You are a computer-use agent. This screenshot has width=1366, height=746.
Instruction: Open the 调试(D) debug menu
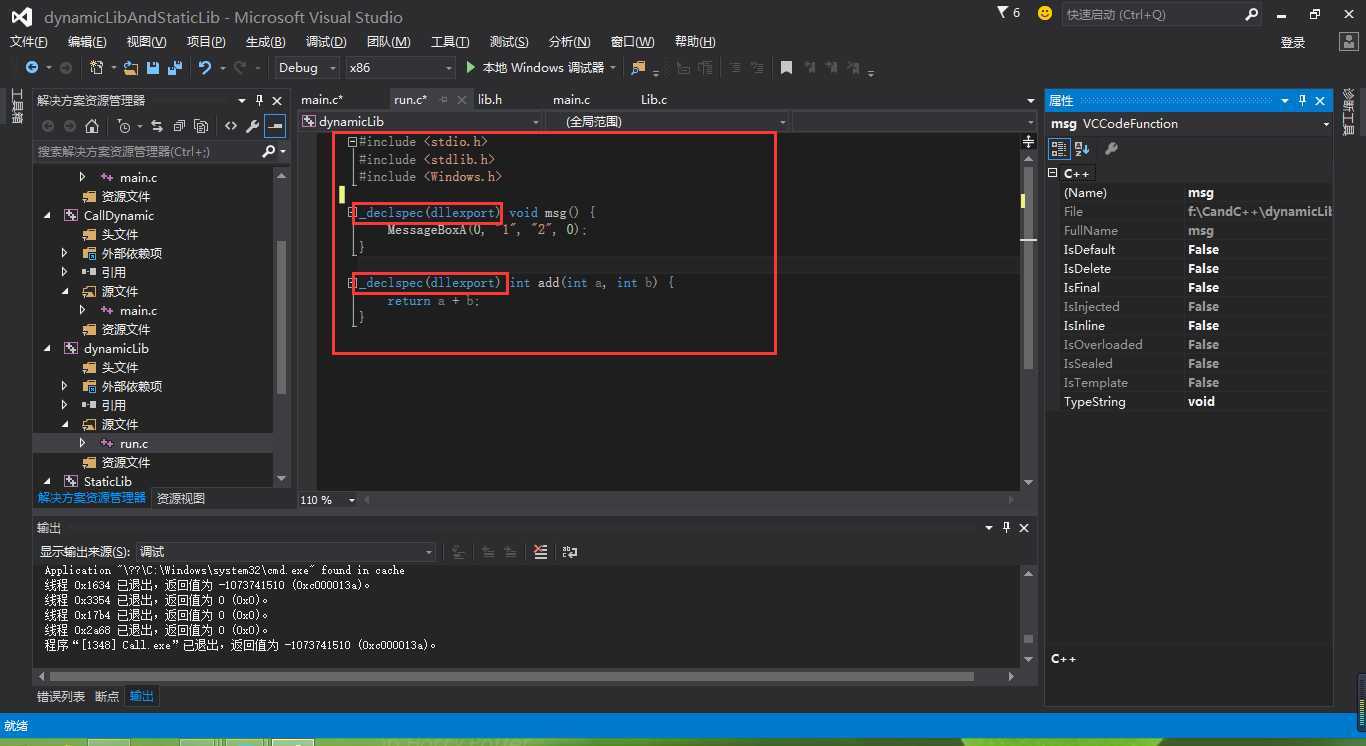pyautogui.click(x=326, y=41)
